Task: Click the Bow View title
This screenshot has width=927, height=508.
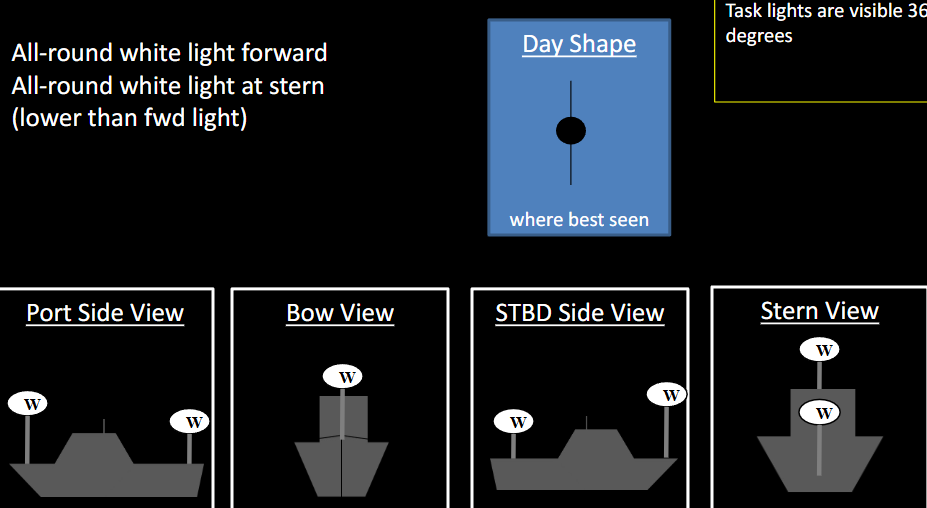Action: (340, 313)
